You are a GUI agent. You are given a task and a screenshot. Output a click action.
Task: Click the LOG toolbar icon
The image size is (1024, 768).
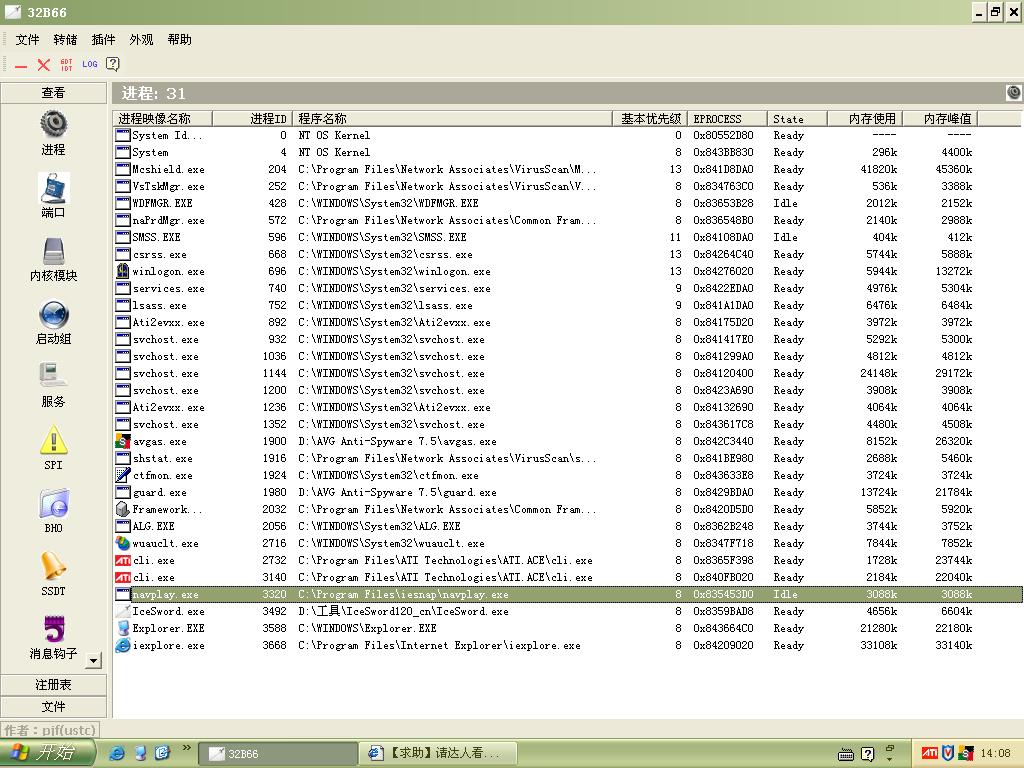coord(90,64)
